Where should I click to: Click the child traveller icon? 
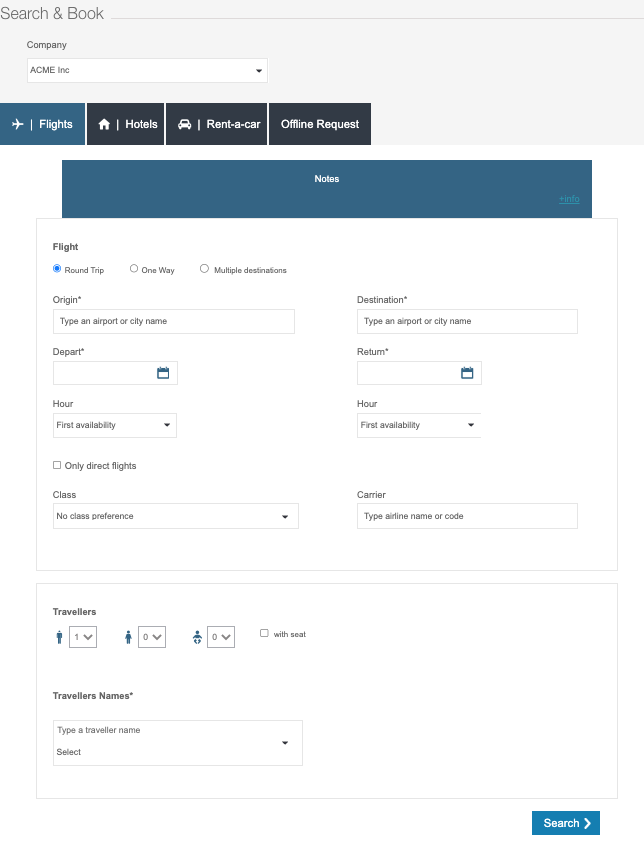click(128, 637)
